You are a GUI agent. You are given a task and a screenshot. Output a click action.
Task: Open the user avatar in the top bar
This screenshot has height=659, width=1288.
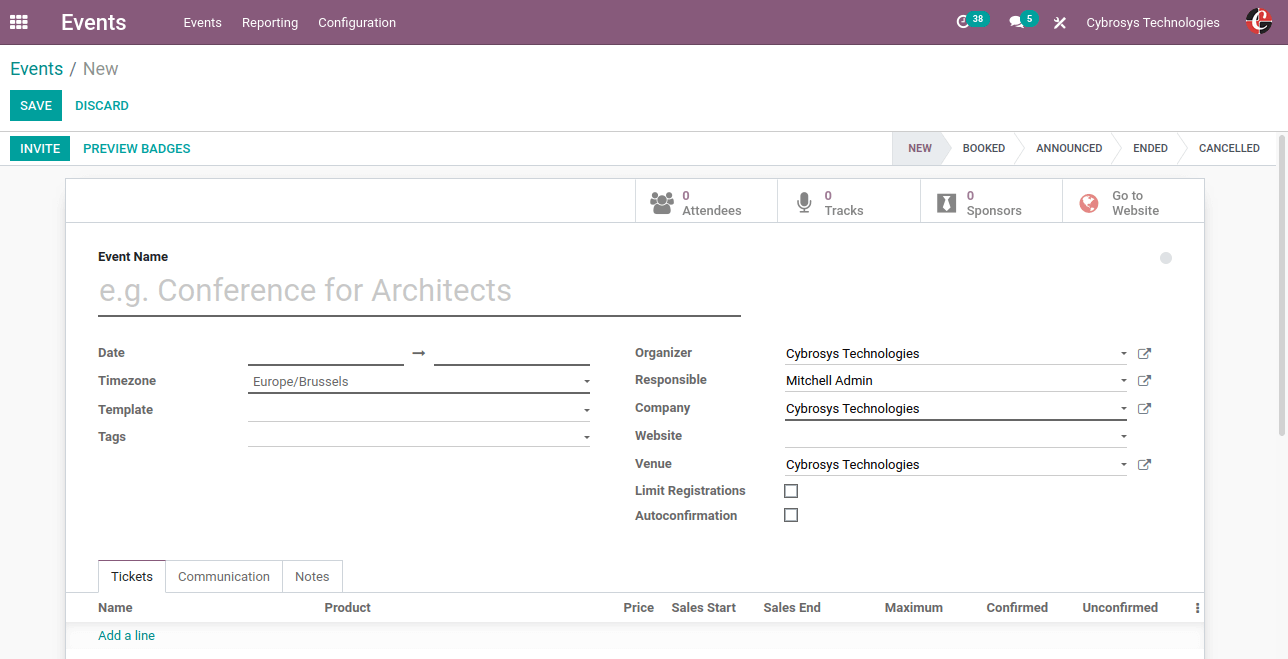[1259, 22]
